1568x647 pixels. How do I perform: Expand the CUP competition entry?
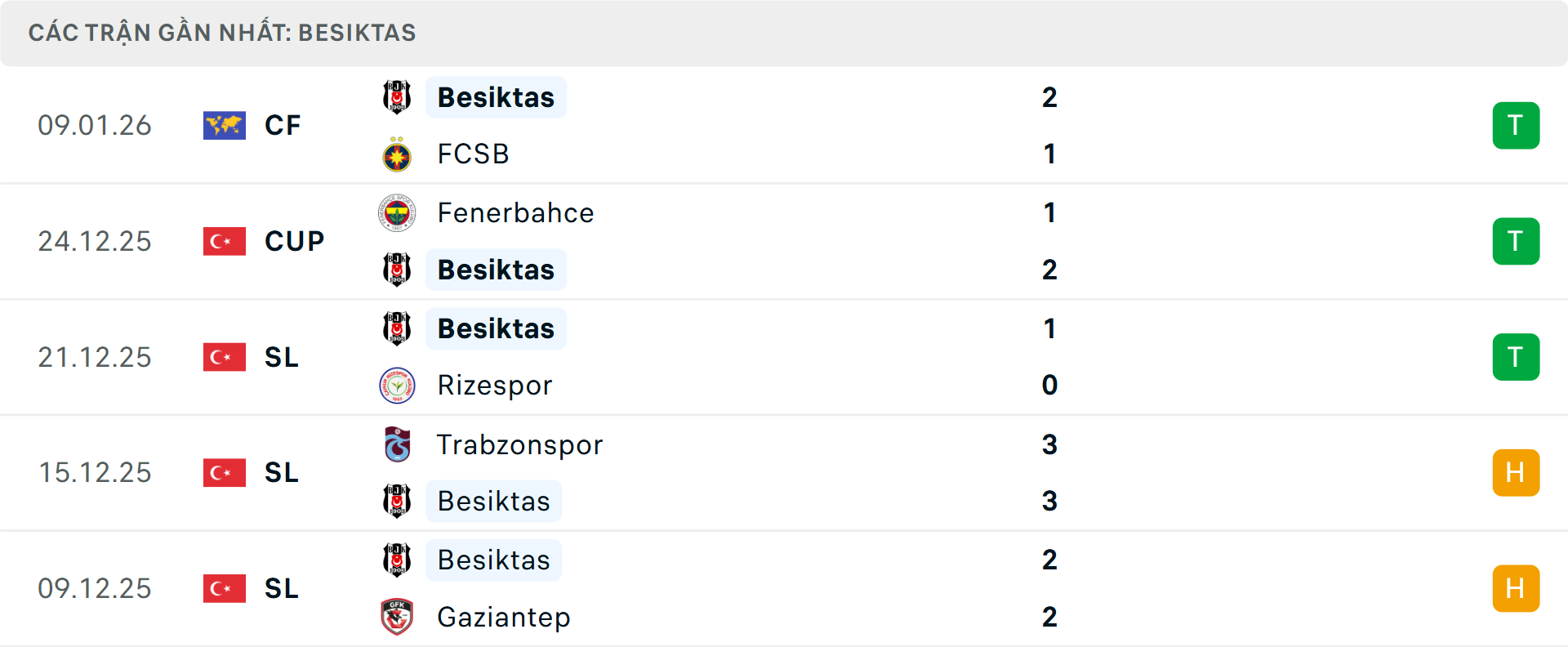293,241
